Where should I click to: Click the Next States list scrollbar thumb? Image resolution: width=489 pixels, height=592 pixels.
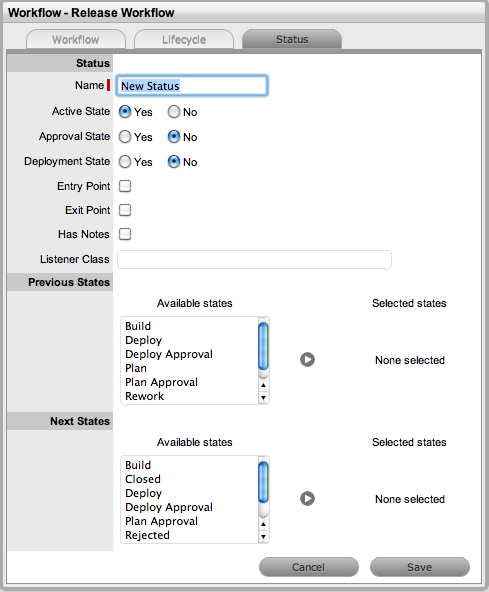pyautogui.click(x=263, y=483)
